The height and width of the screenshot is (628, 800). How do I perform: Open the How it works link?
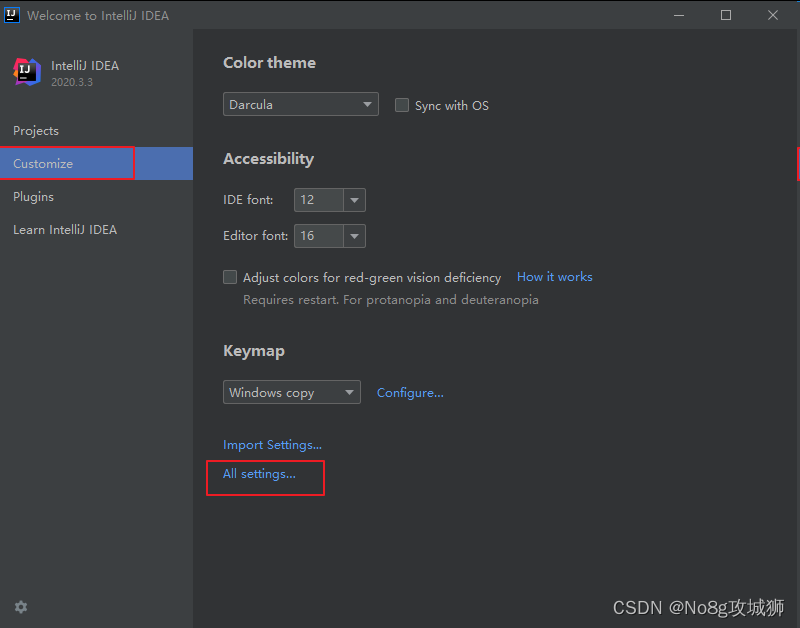point(555,277)
